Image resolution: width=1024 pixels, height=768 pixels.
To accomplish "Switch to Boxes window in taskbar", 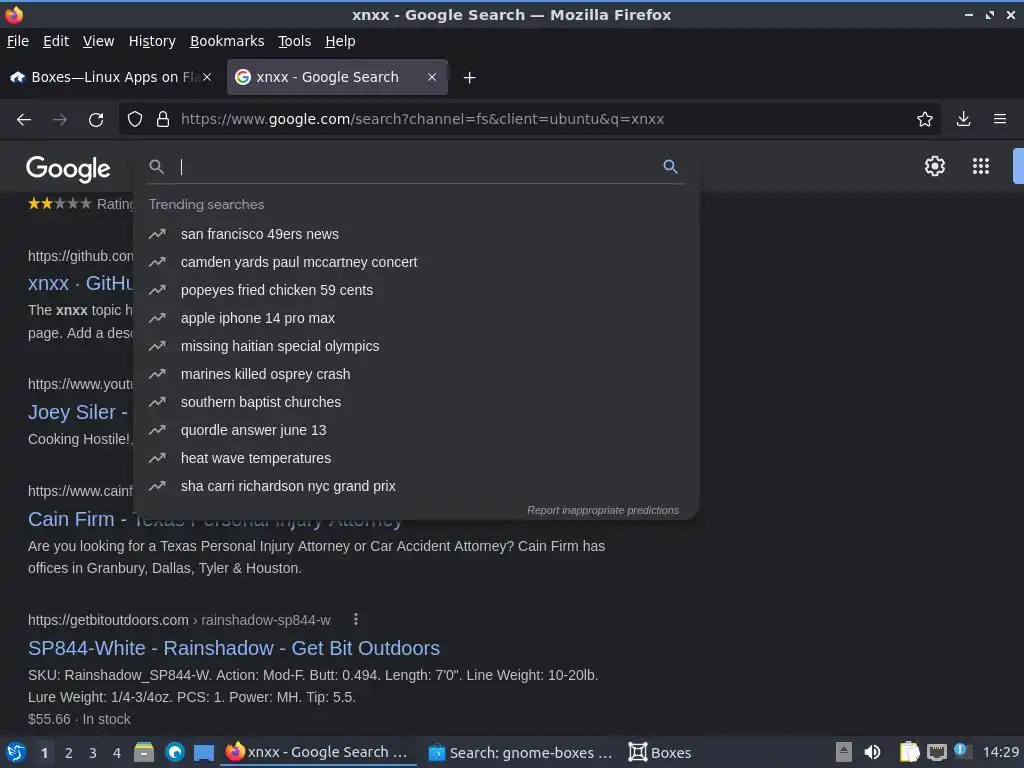I will (x=660, y=753).
